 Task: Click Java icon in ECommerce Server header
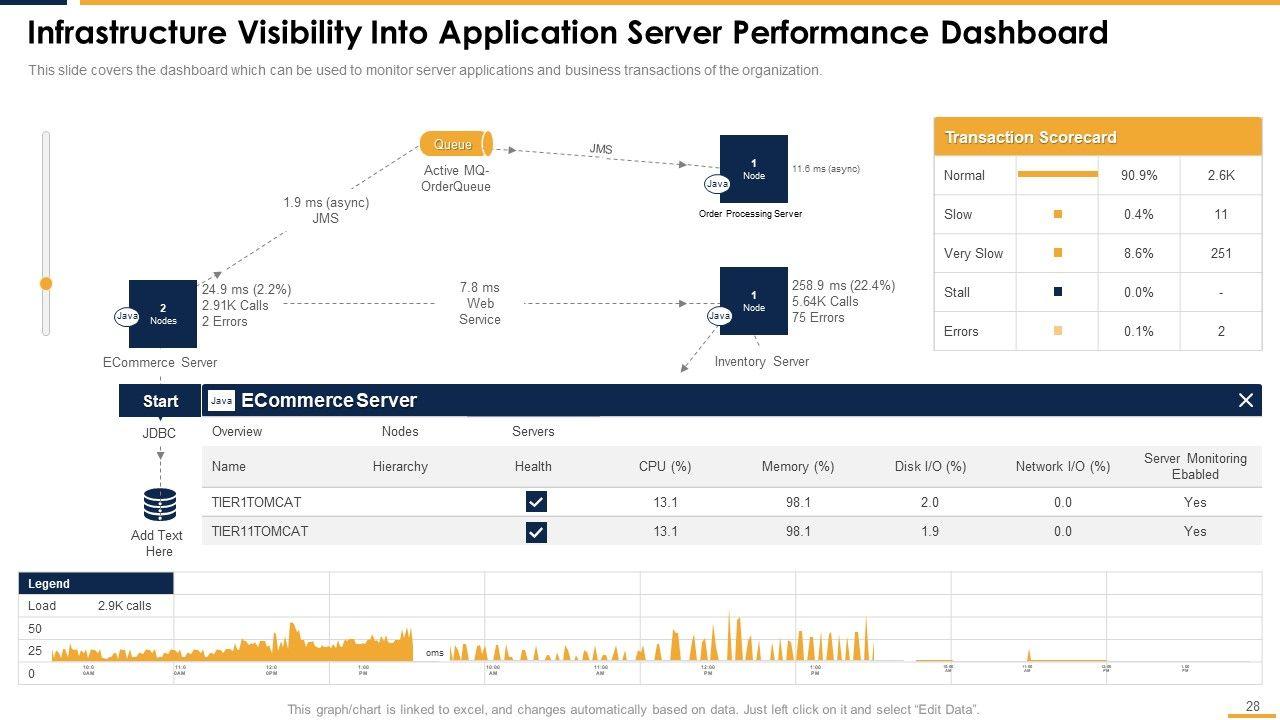click(221, 401)
